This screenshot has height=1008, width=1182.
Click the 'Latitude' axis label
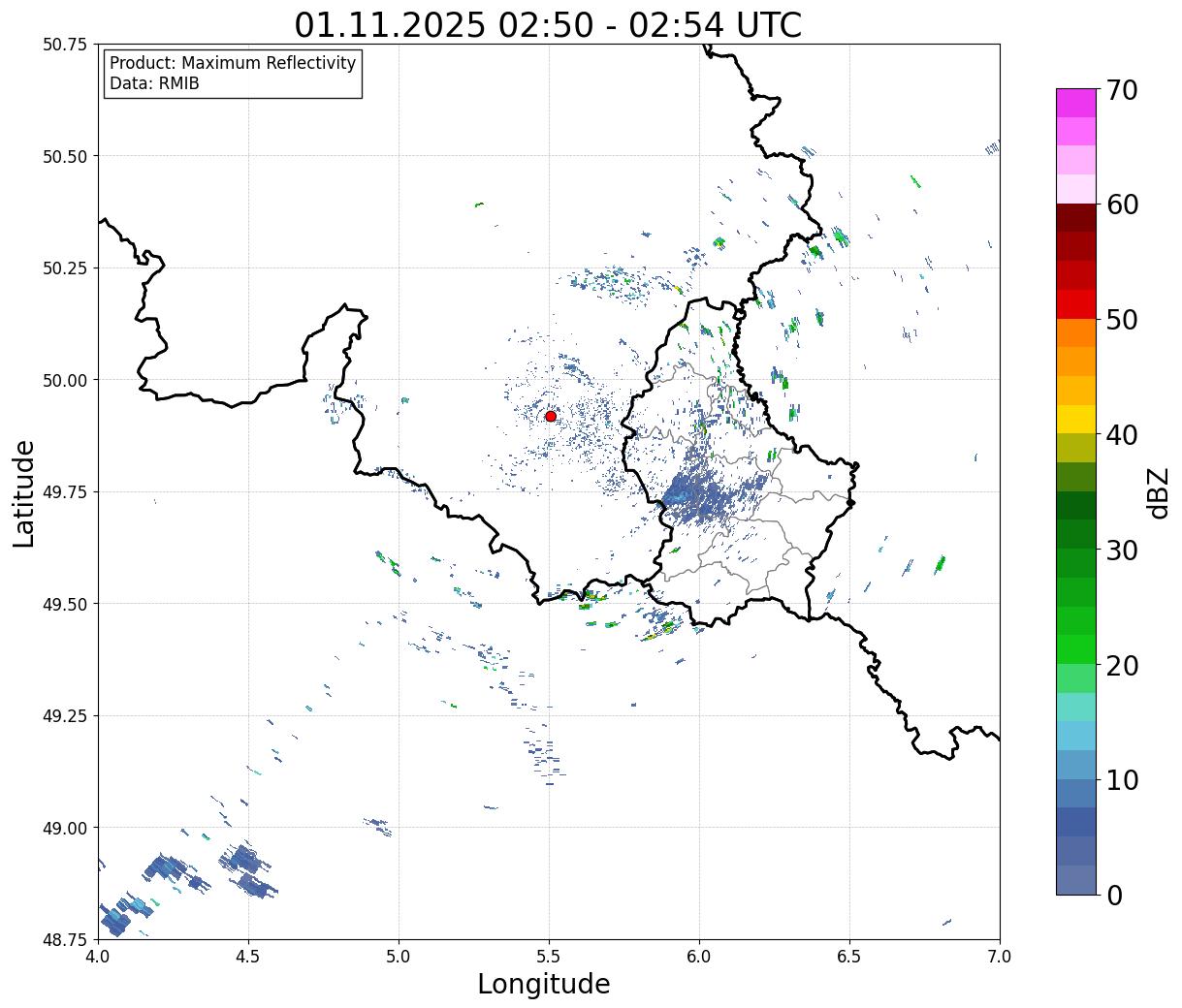[24, 493]
